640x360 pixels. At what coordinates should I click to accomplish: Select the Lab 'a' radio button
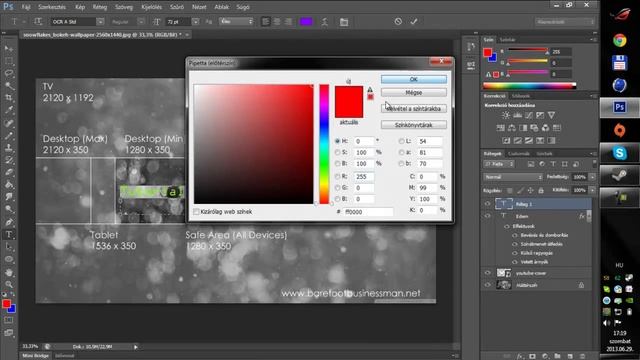coord(401,152)
